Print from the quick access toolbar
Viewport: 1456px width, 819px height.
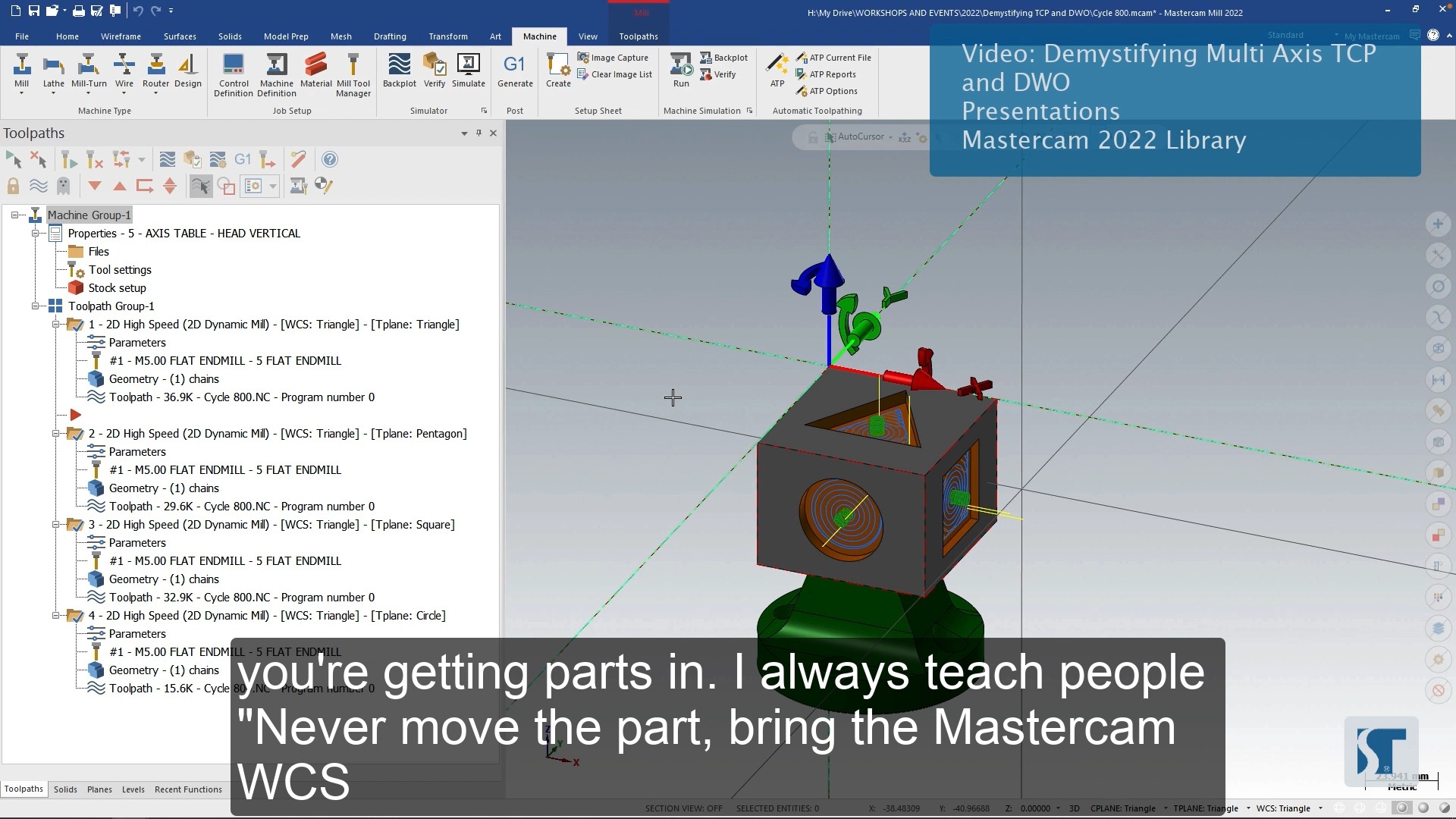[x=79, y=11]
